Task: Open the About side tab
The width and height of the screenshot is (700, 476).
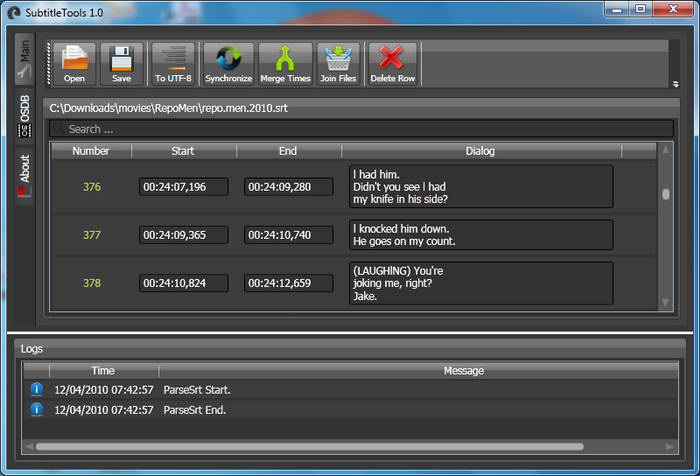Action: pos(25,175)
